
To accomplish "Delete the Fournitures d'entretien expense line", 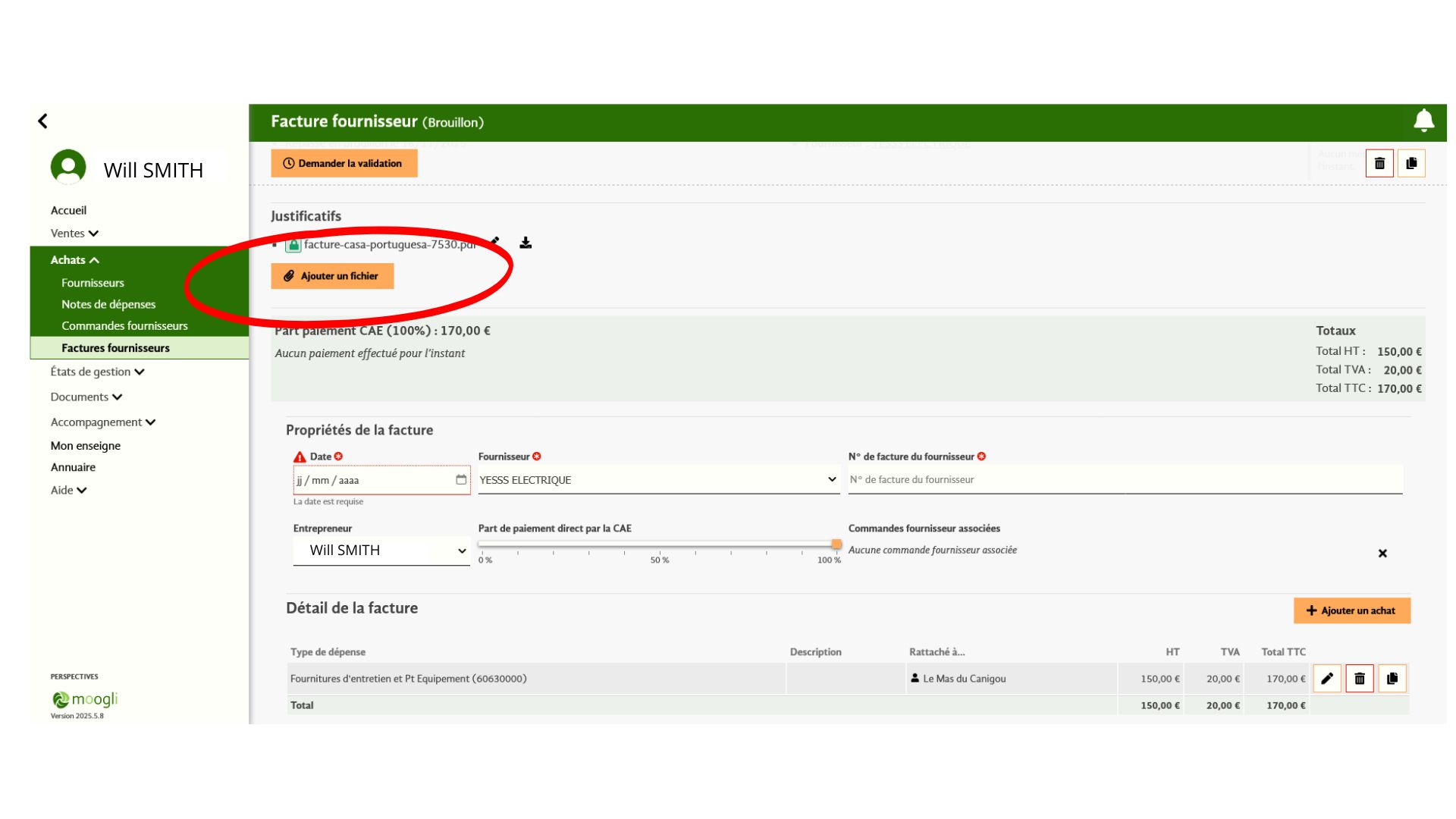I will [x=1360, y=679].
